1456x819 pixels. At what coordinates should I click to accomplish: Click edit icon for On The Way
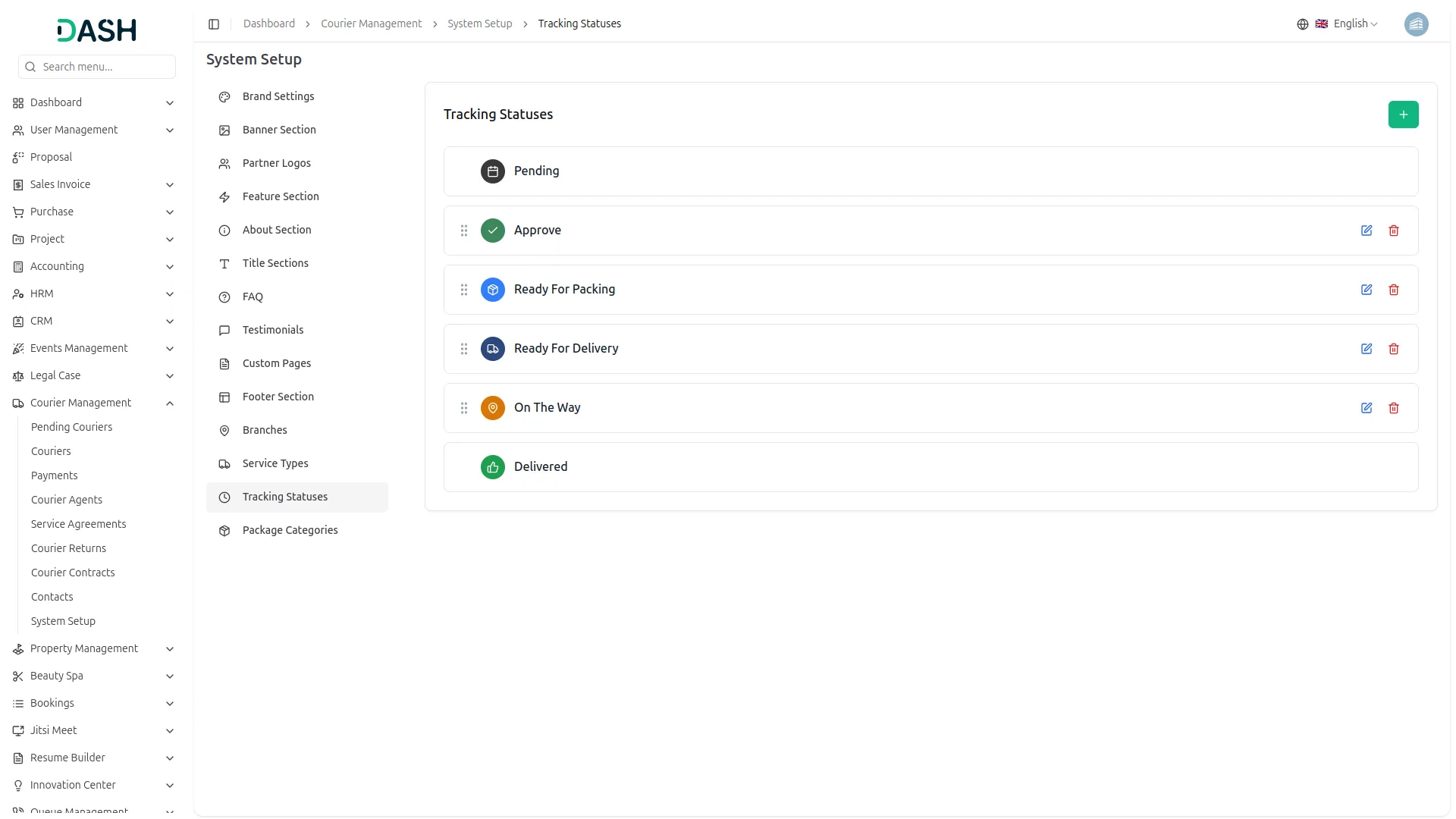pyautogui.click(x=1366, y=408)
